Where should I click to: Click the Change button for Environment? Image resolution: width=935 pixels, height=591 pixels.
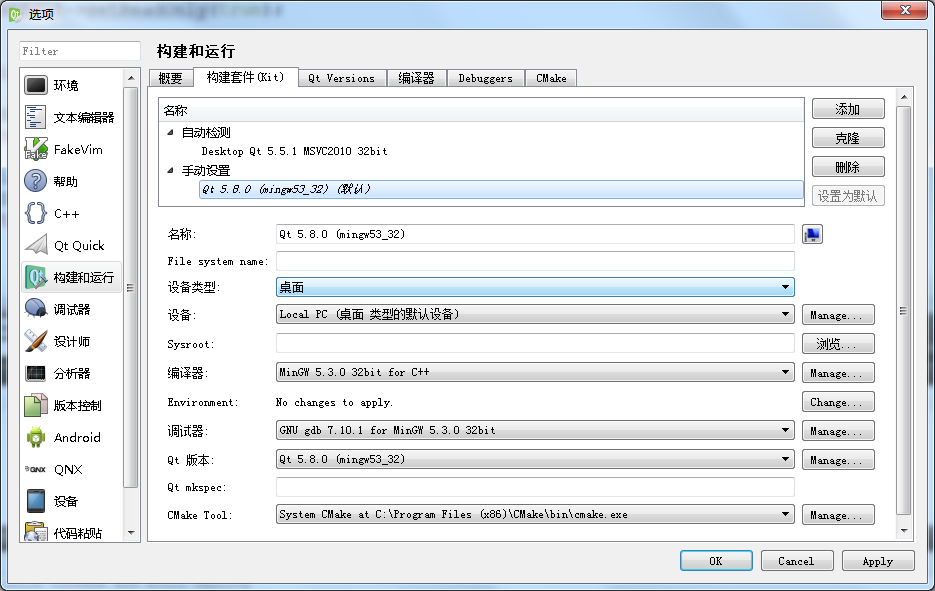[838, 402]
